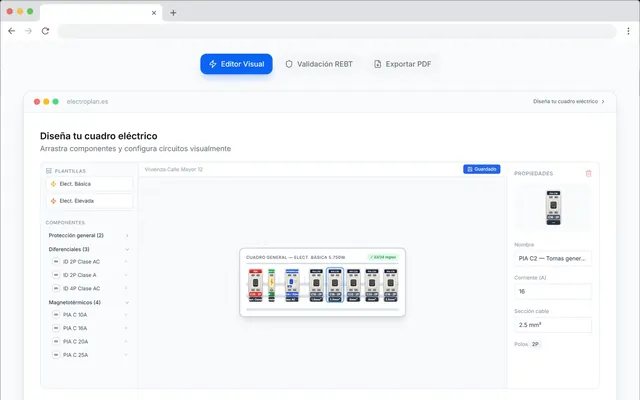Select the blue differential module in the panel
The width and height of the screenshot is (640, 400).
(292, 285)
